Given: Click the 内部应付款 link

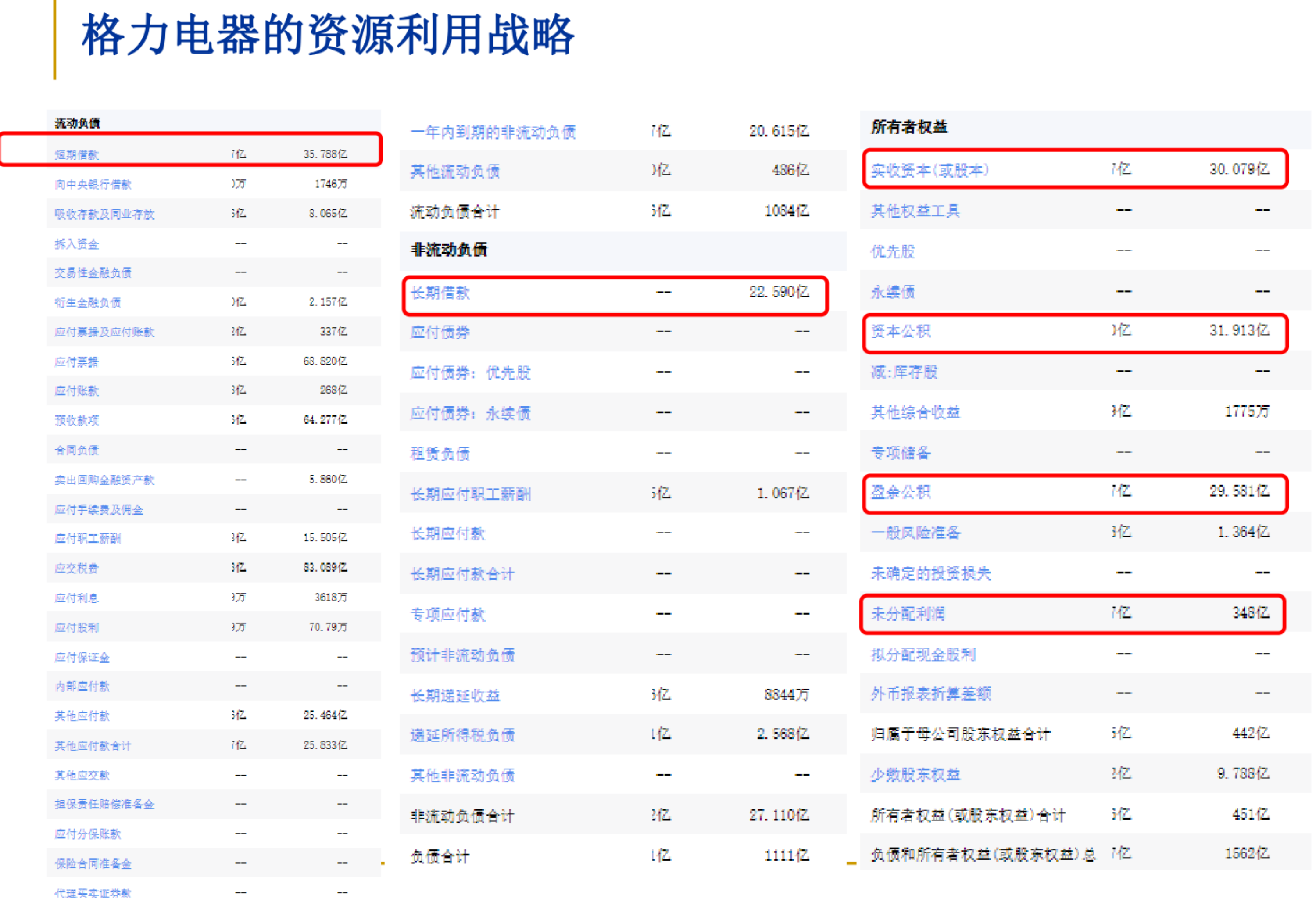Looking at the screenshot, I should [x=82, y=686].
